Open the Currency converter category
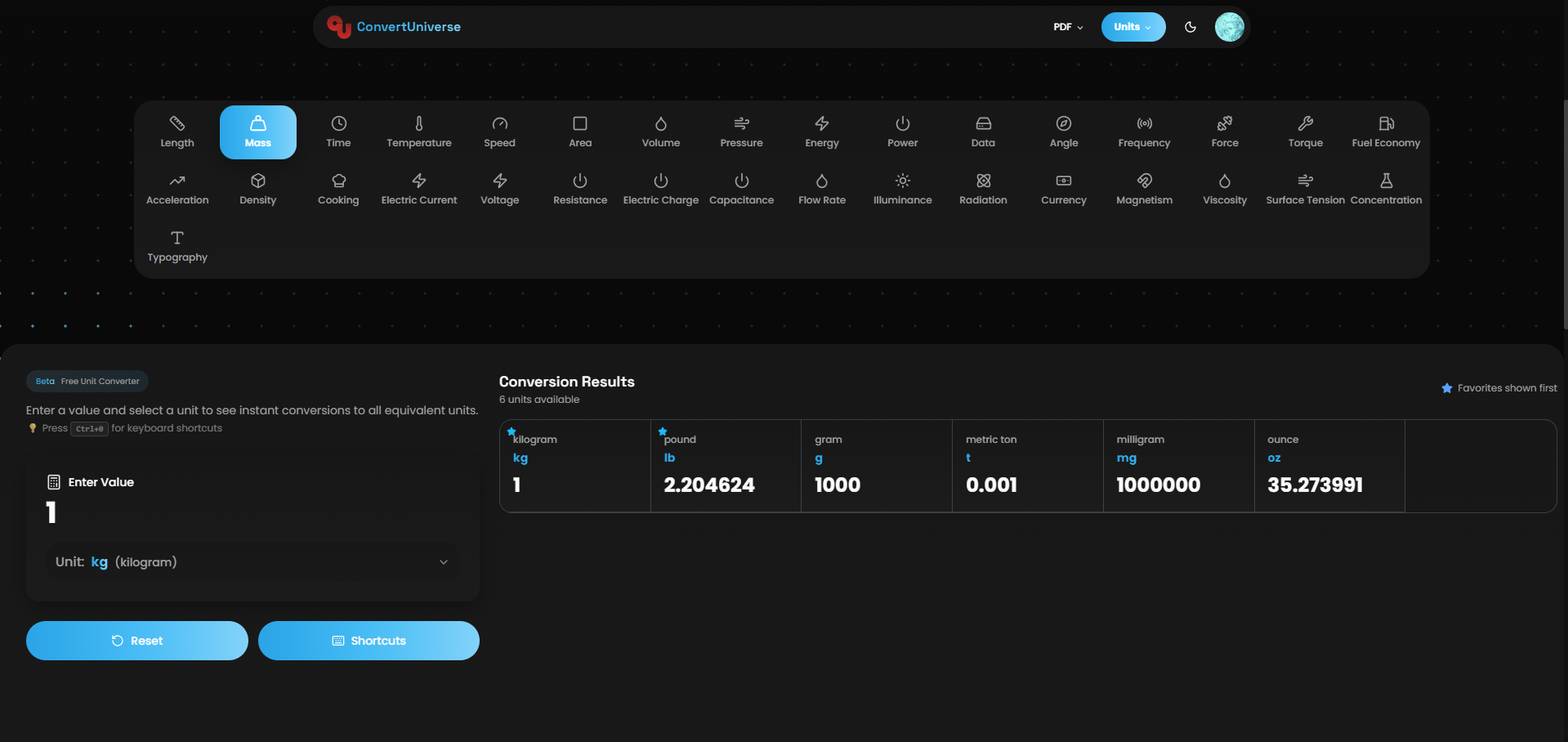1568x742 pixels. [1064, 189]
